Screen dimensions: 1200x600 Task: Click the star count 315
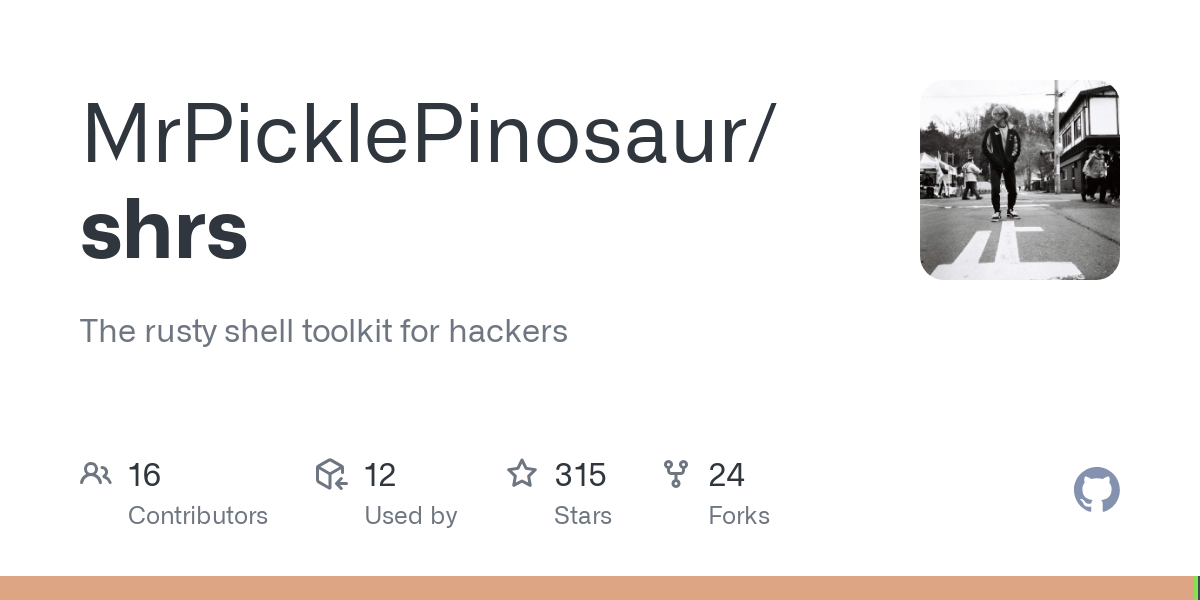pyautogui.click(x=580, y=475)
